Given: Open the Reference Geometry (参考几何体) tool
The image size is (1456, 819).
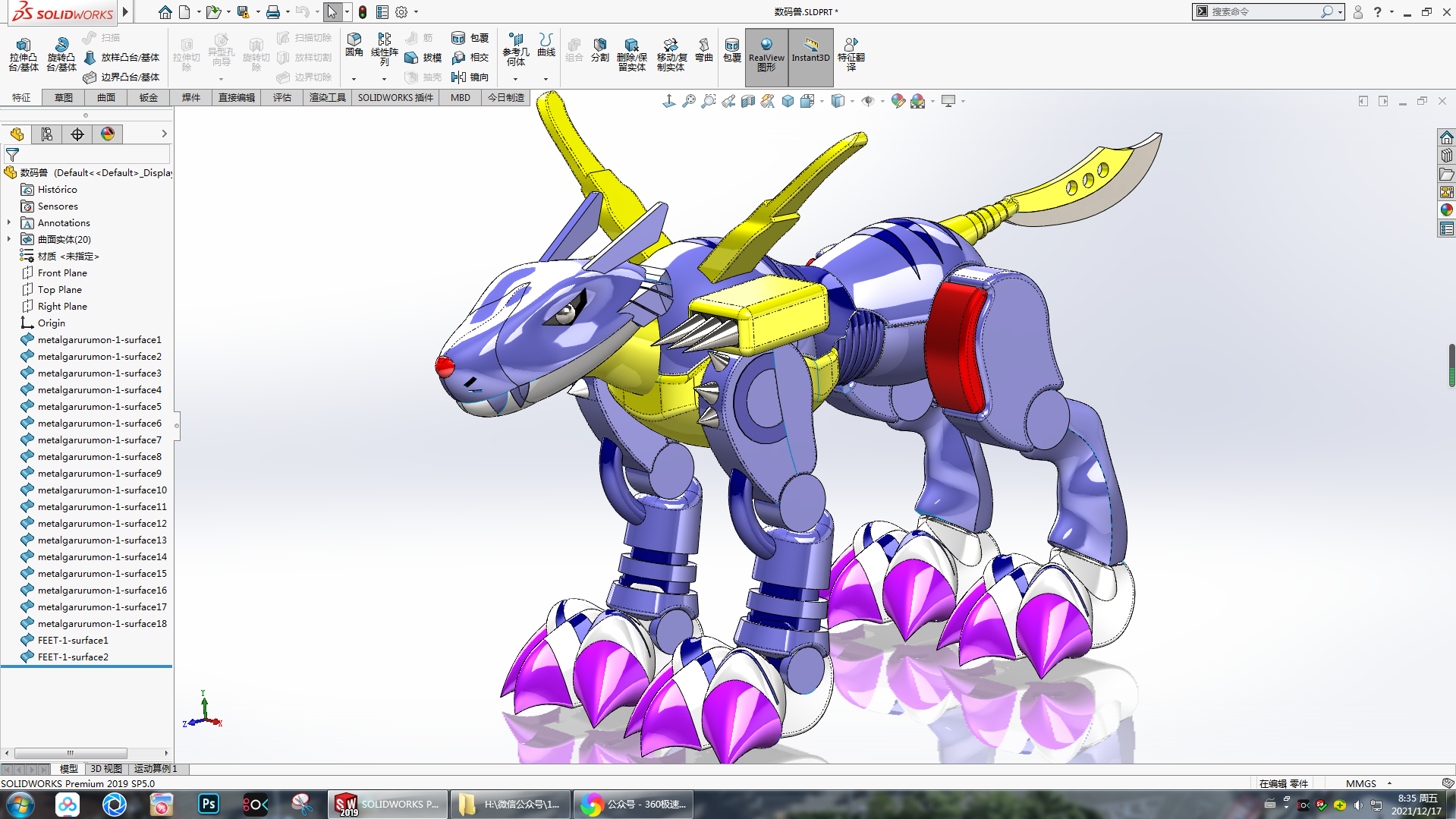Looking at the screenshot, I should coord(515,50).
